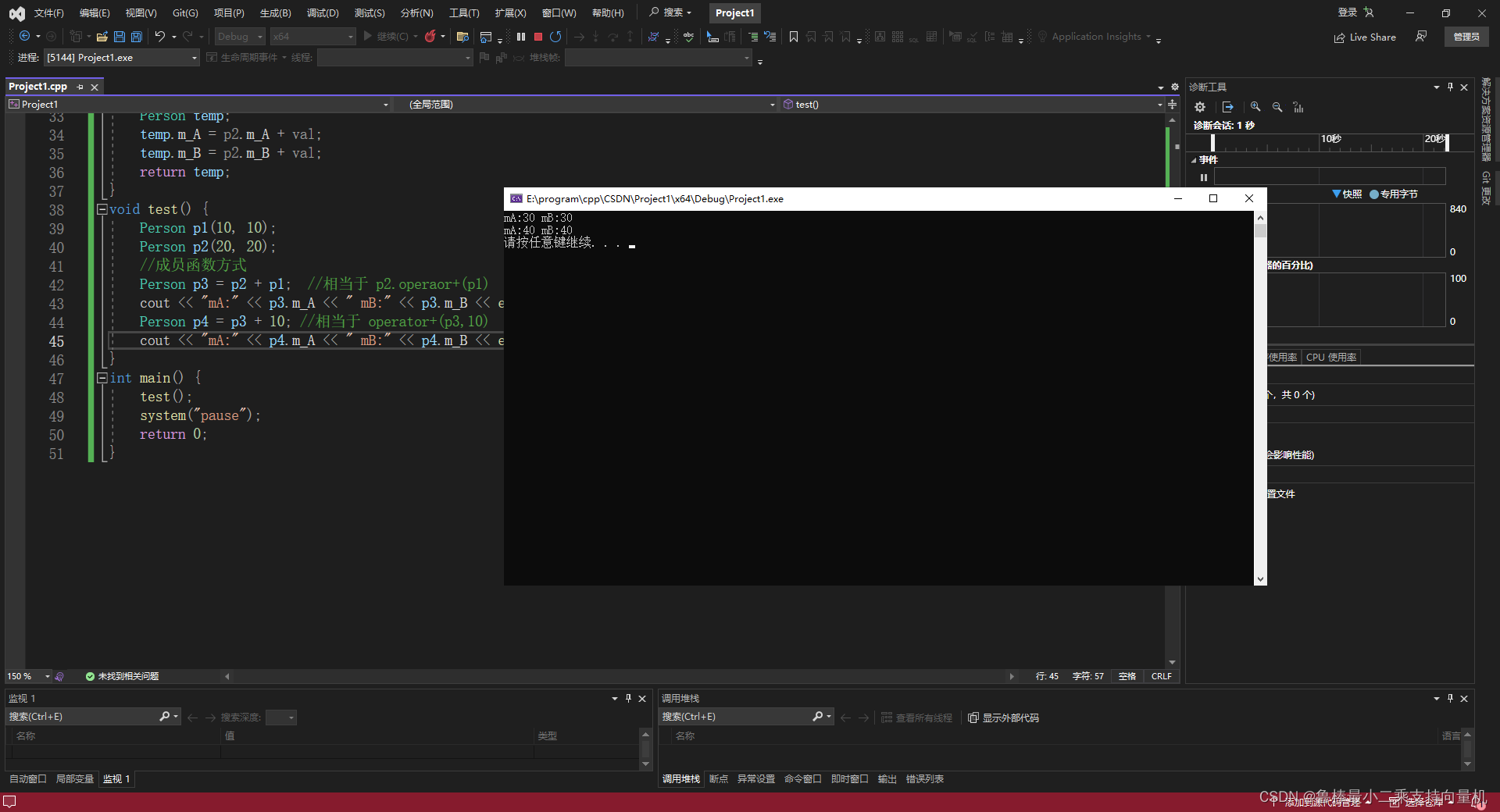Restart debugging with the circular arrow icon
The width and height of the screenshot is (1500, 812).
click(555, 37)
